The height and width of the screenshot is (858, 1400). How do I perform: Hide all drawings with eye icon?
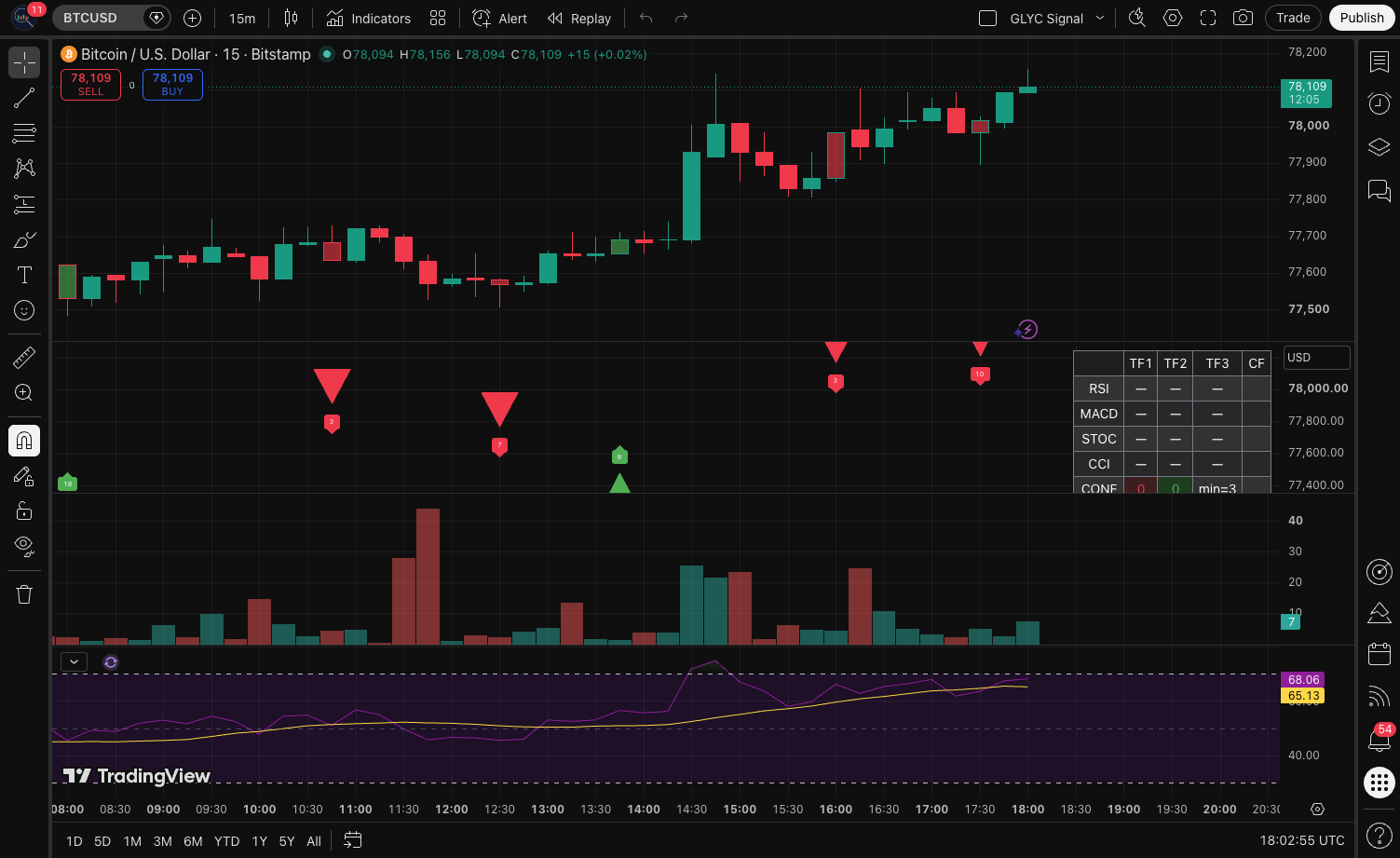pyautogui.click(x=24, y=546)
